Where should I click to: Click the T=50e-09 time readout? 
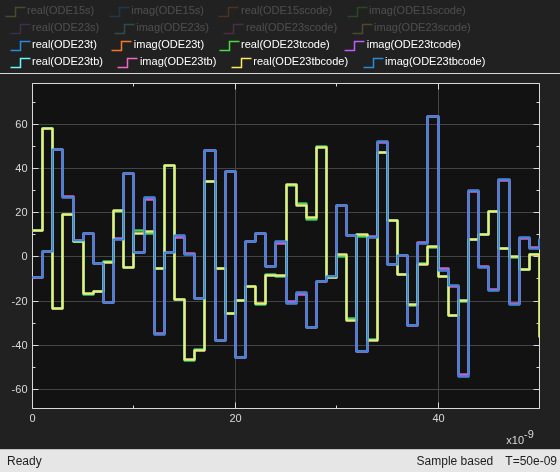[x=531, y=461]
